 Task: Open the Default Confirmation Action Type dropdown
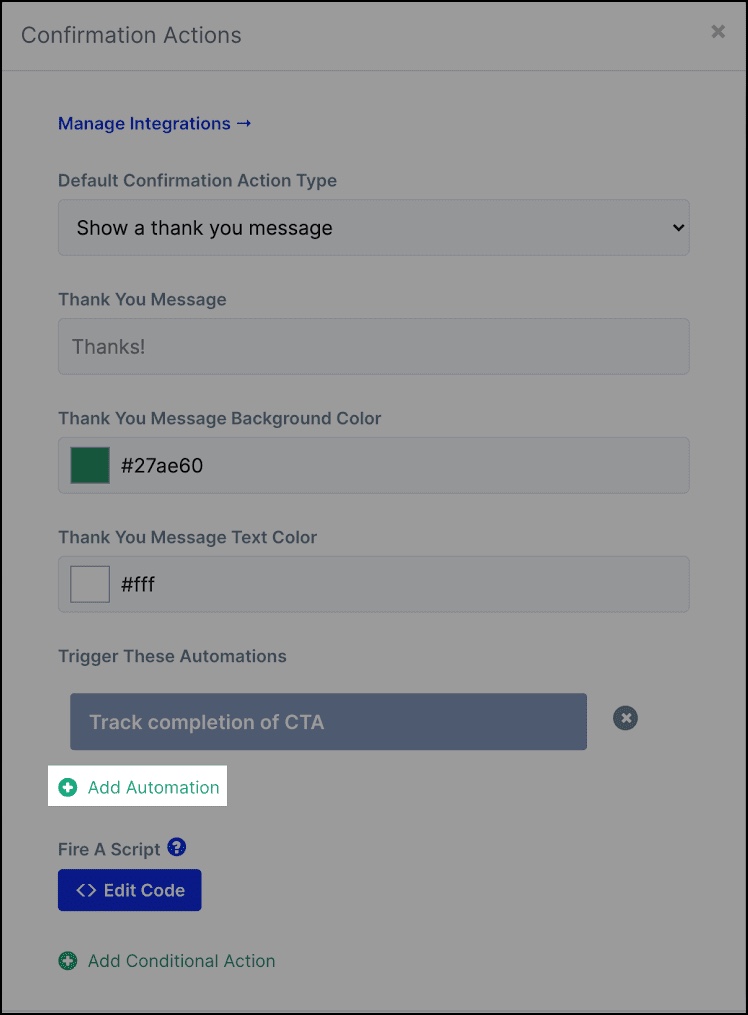[373, 227]
